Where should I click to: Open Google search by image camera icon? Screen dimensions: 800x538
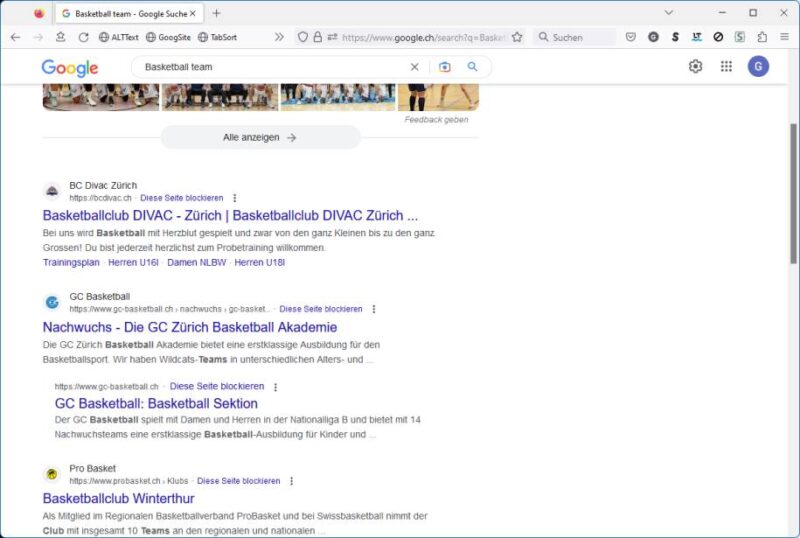pos(445,67)
